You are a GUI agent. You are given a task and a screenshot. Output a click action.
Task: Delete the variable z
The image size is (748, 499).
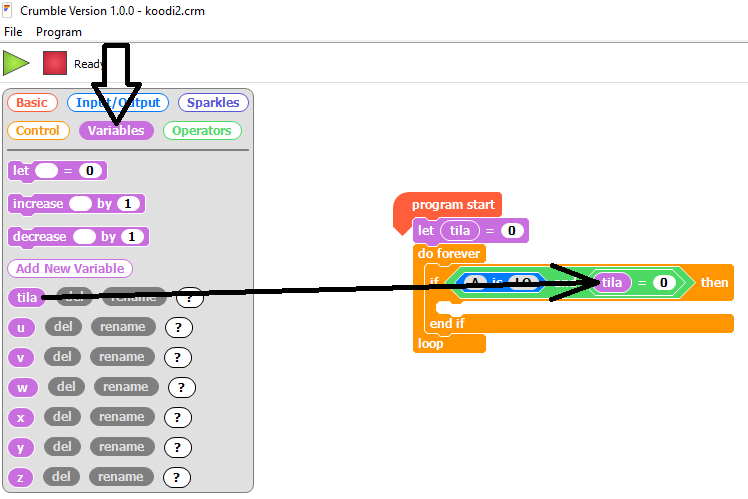(x=62, y=477)
